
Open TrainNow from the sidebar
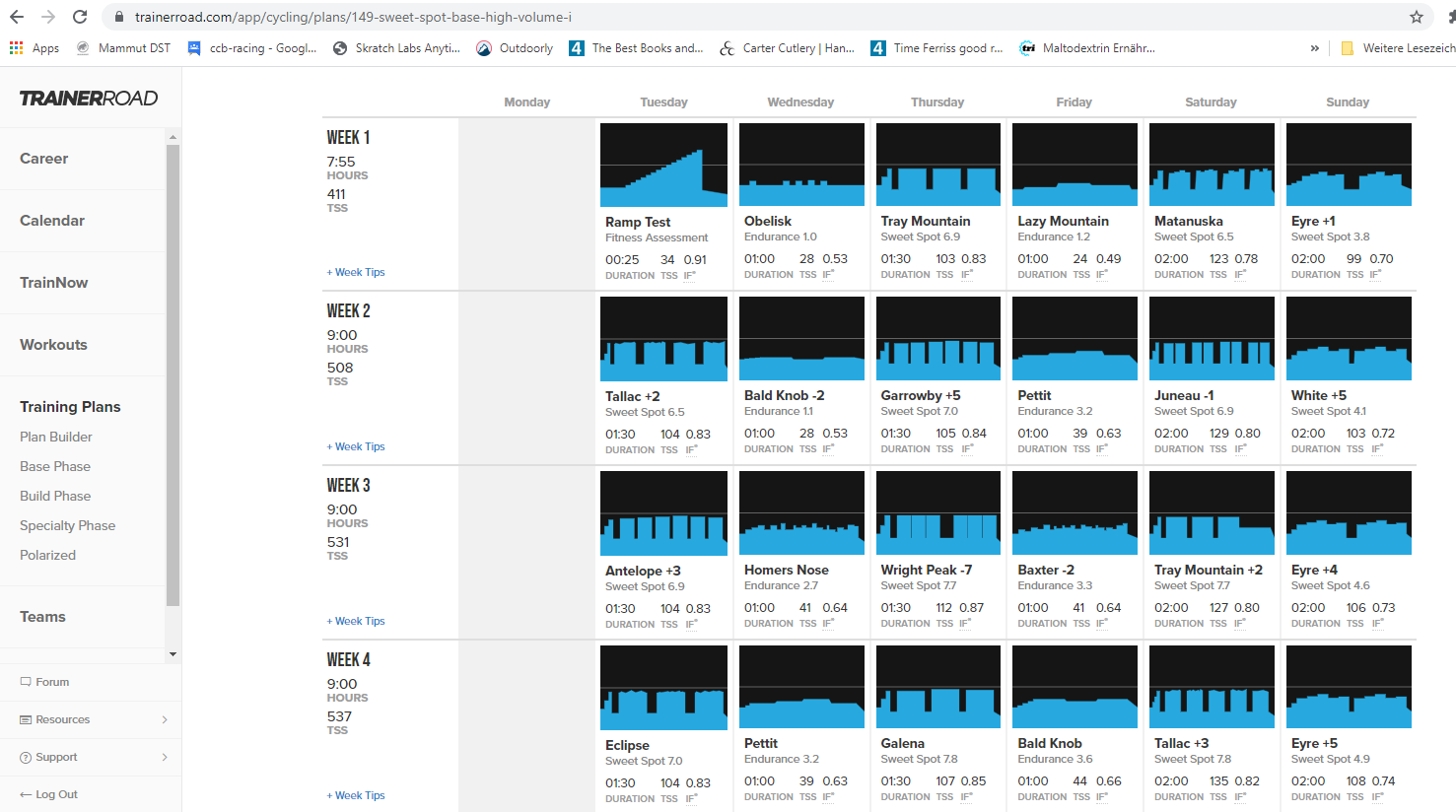pyautogui.click(x=54, y=283)
